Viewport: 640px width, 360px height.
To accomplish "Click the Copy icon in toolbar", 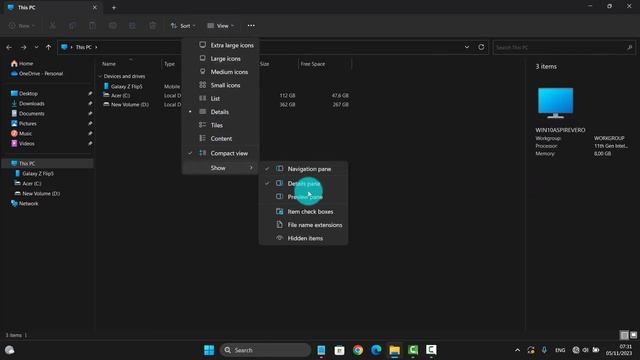I will coord(73,26).
